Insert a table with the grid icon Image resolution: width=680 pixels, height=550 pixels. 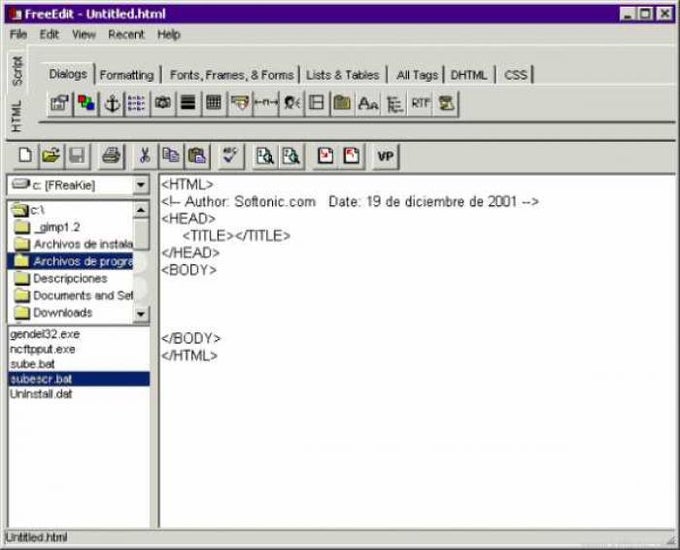coord(214,104)
